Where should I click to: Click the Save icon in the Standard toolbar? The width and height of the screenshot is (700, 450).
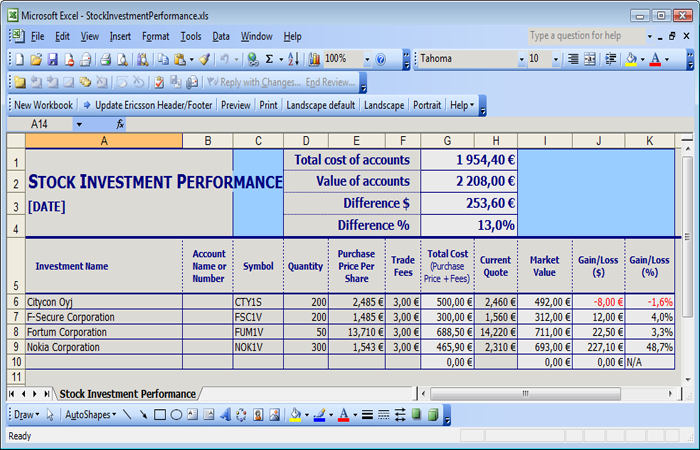point(53,60)
